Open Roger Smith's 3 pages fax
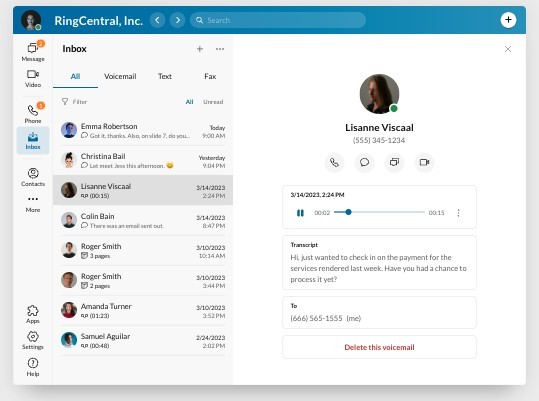This screenshot has height=401, width=539. (x=143, y=250)
